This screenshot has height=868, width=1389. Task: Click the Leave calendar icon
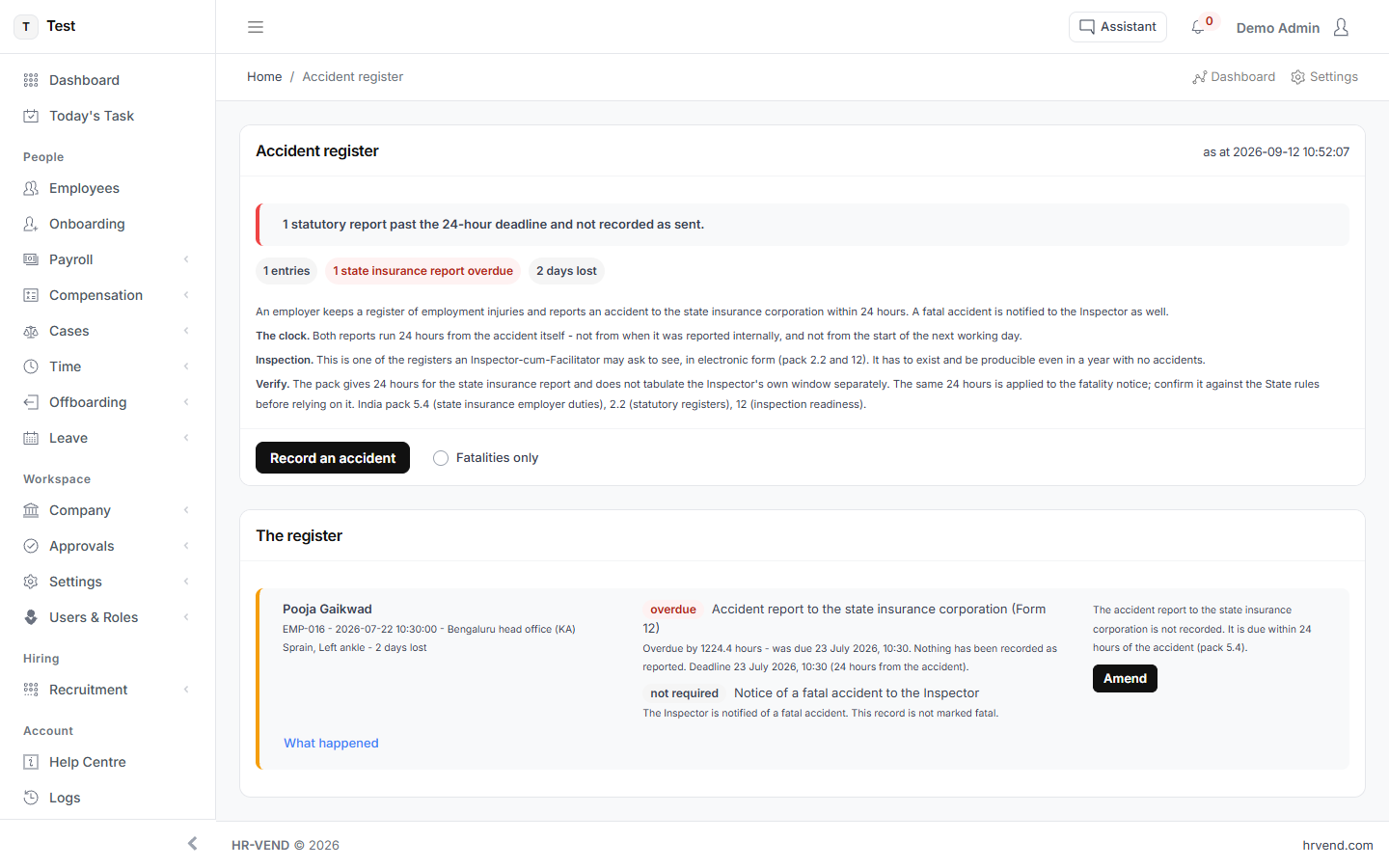[31, 438]
